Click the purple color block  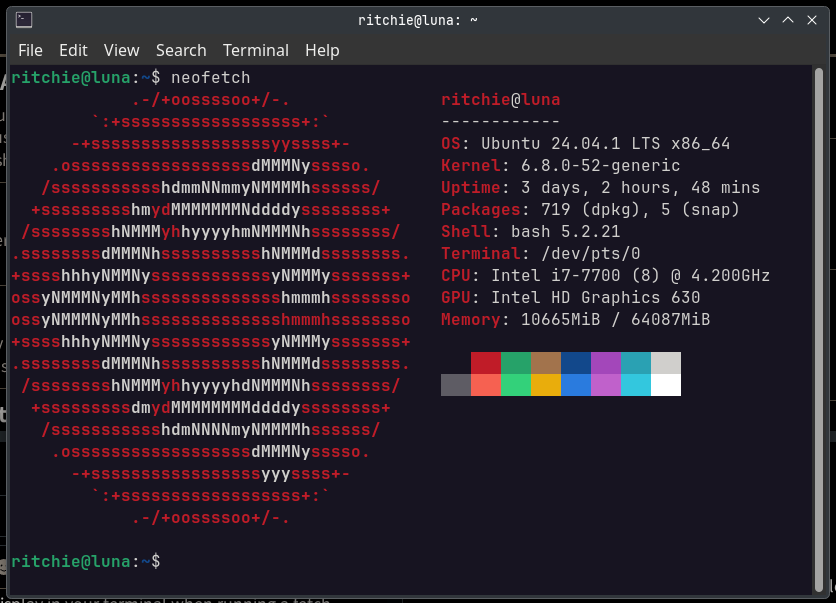[x=606, y=363]
